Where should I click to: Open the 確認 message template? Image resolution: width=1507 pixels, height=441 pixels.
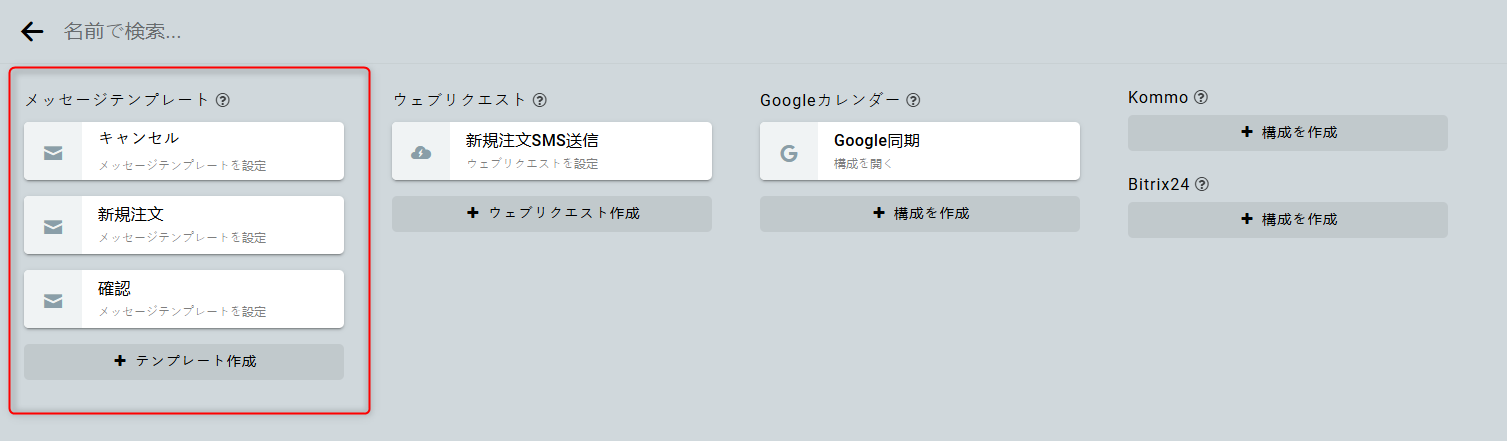[210, 299]
